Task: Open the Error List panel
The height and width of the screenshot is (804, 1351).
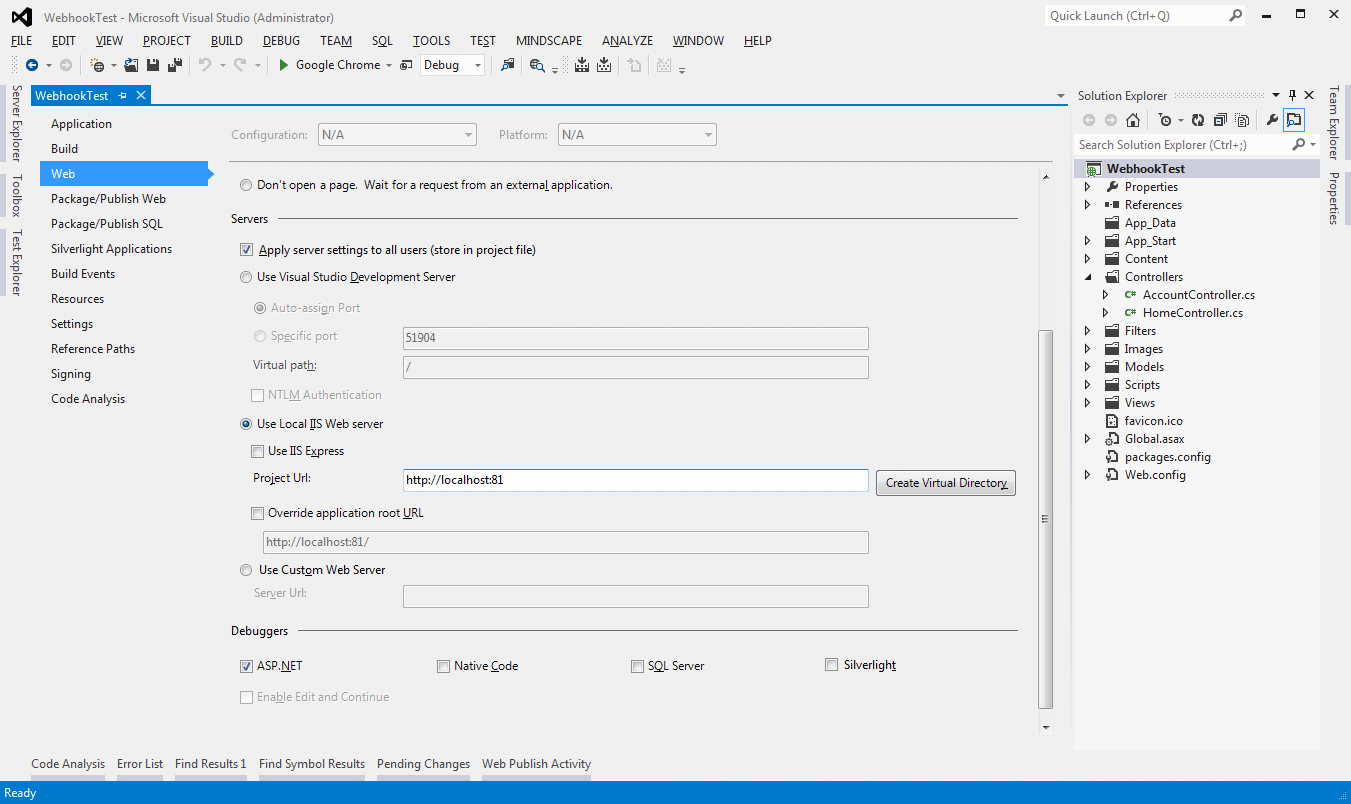Action: (x=140, y=763)
